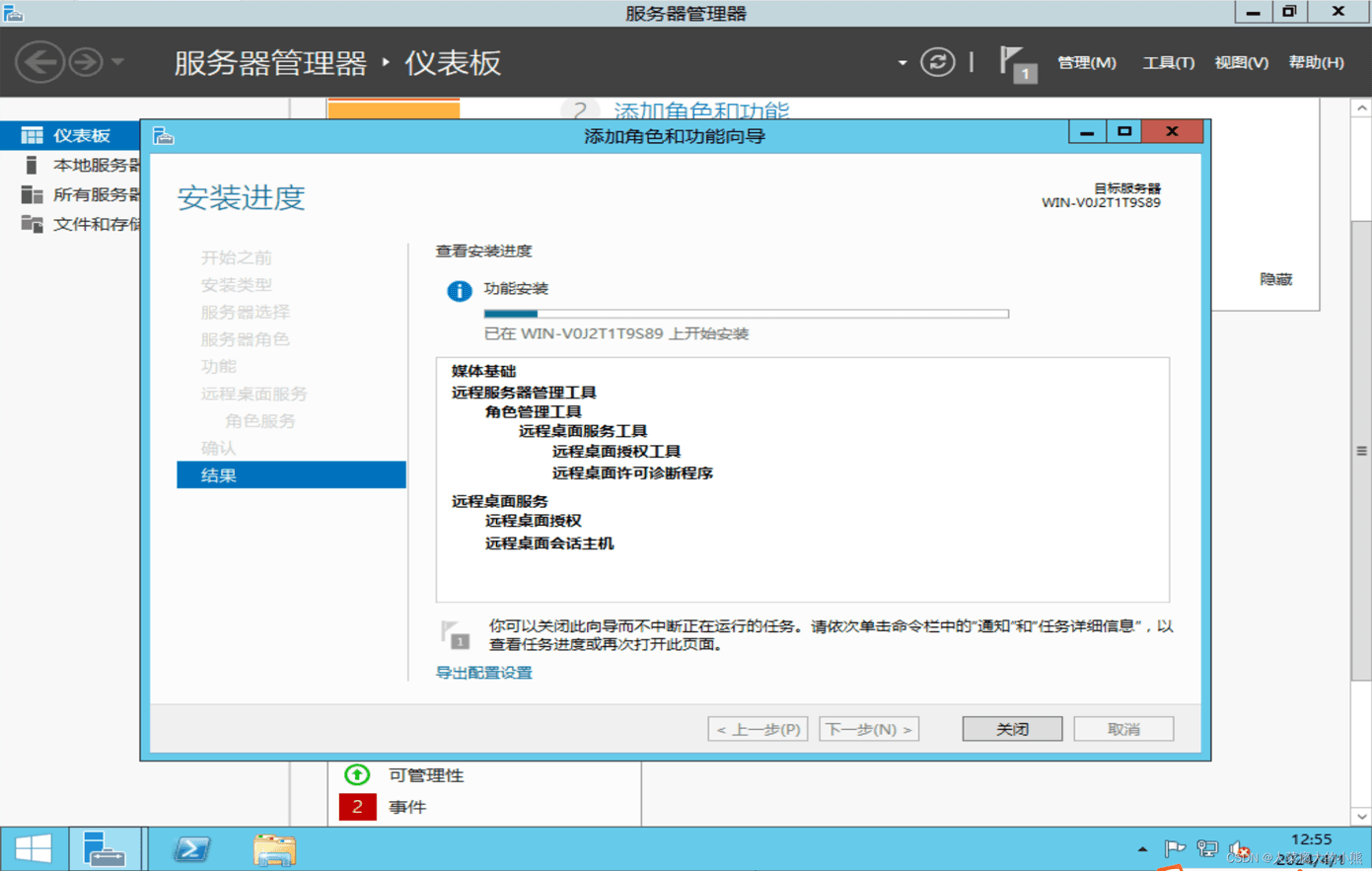Open the 工具(T) menu

click(x=1168, y=62)
